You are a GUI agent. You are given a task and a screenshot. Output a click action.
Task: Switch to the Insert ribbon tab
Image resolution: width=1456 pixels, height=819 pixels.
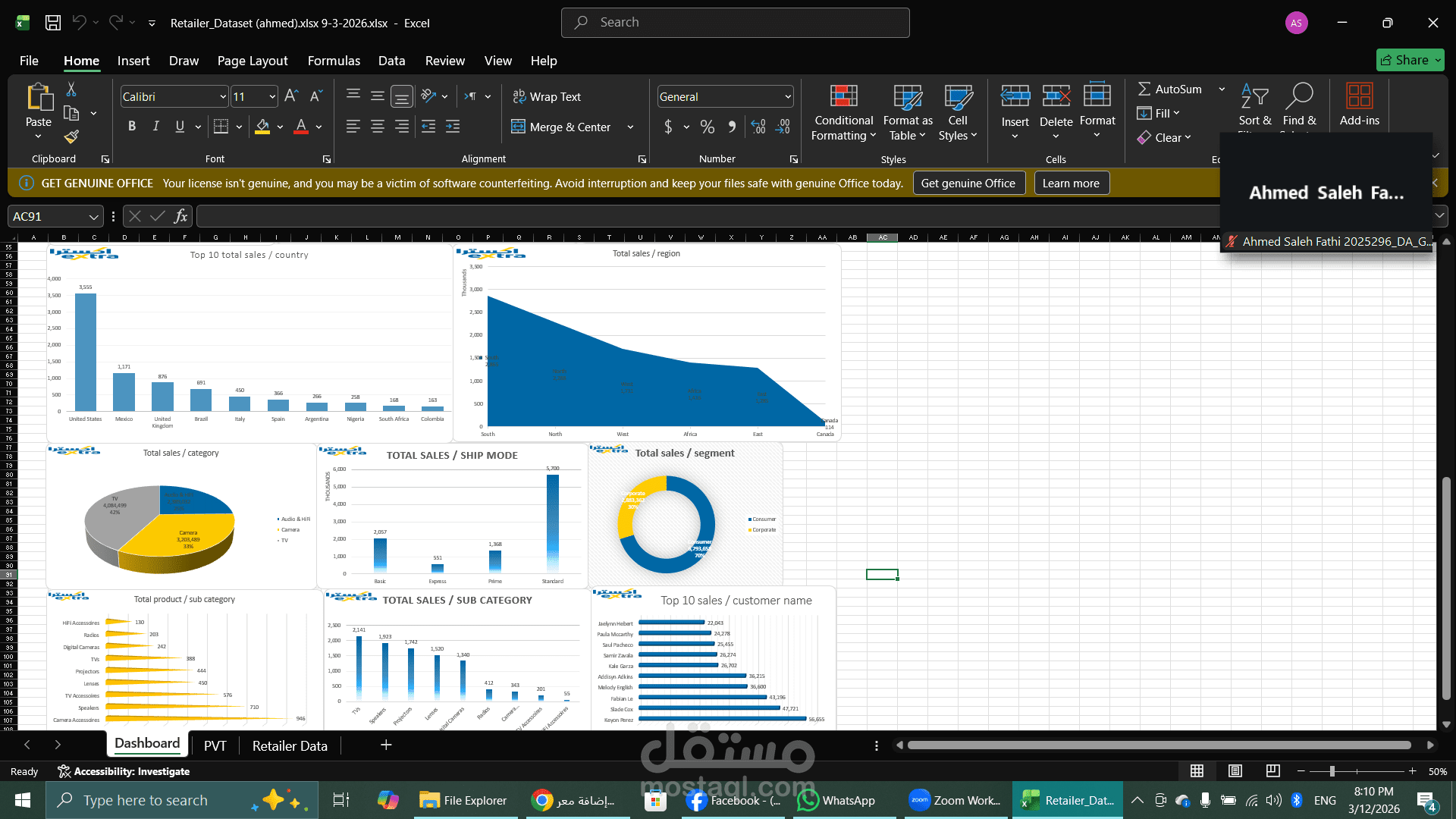[x=133, y=61]
